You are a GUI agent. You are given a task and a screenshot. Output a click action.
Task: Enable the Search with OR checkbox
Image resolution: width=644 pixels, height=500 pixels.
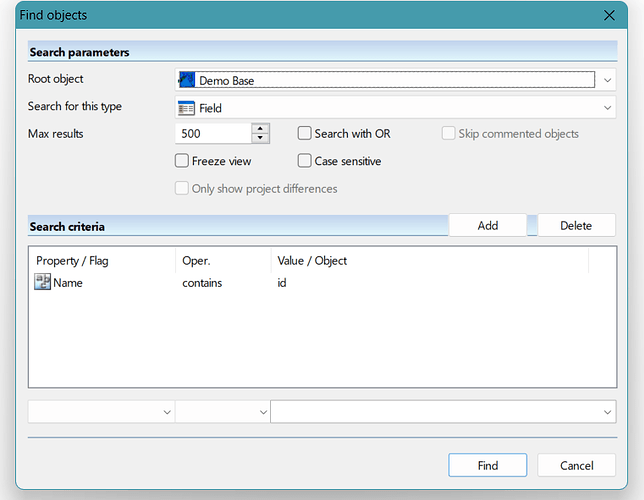[x=305, y=133]
